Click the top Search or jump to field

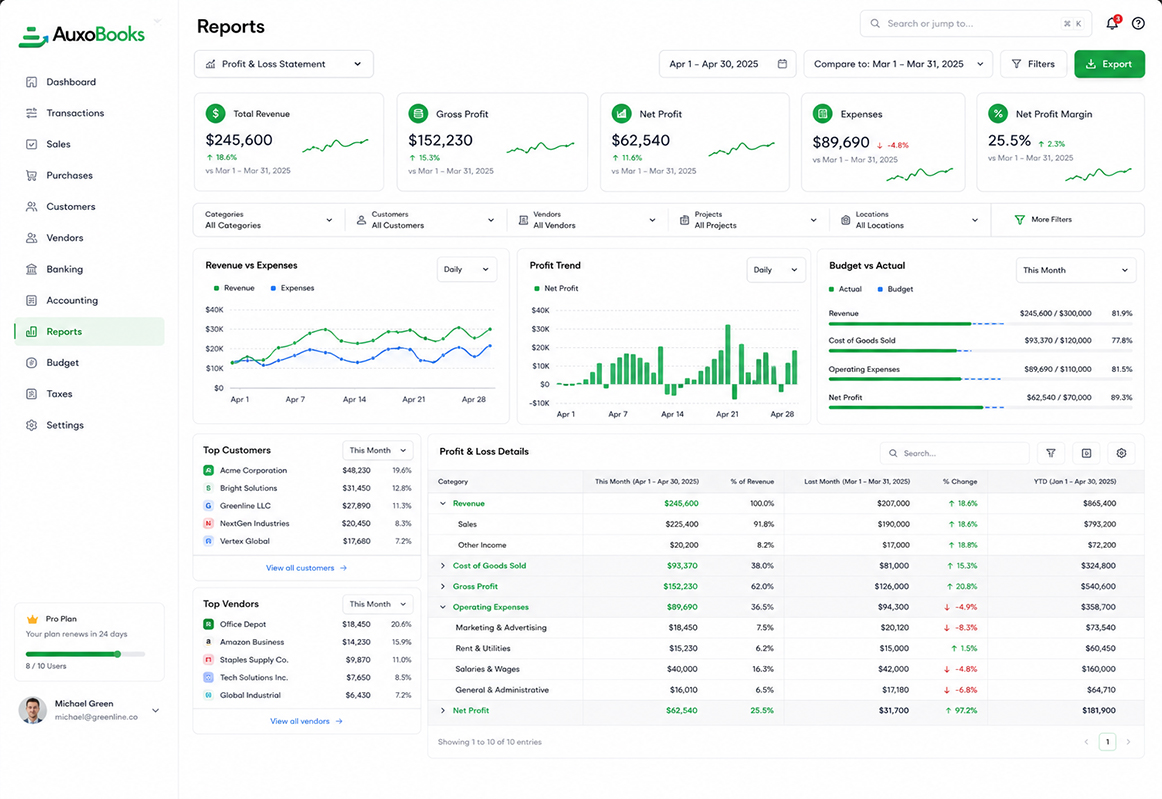[976, 24]
